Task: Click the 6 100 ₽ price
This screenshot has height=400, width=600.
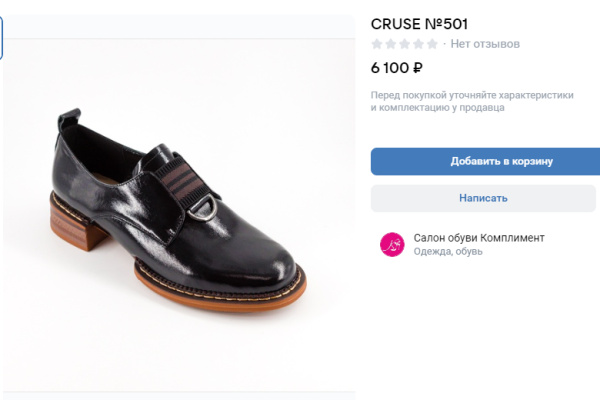Action: 397,69
